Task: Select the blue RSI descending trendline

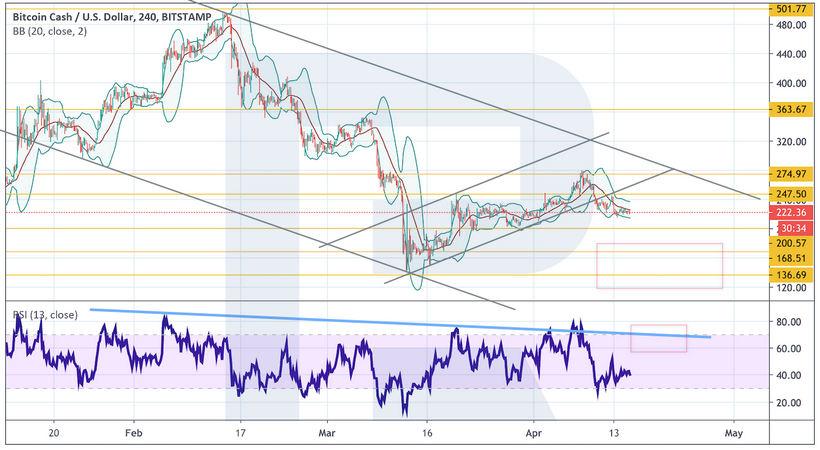Action: [401, 323]
